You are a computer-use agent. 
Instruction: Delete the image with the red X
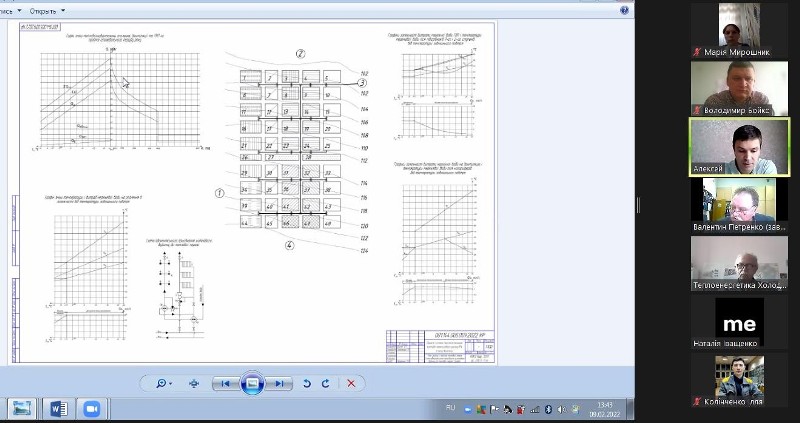point(351,383)
